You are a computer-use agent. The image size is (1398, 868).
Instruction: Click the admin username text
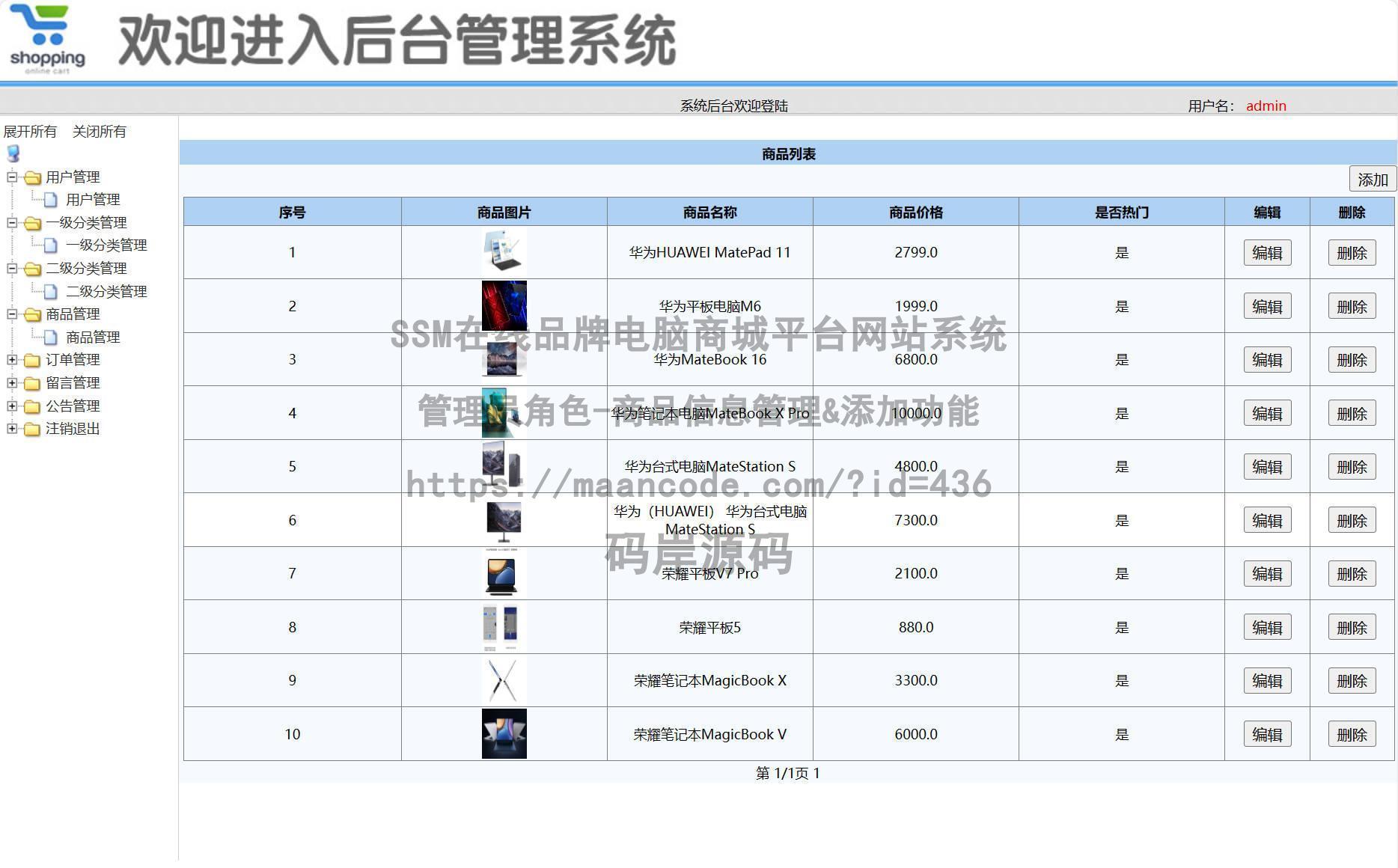[x=1266, y=106]
